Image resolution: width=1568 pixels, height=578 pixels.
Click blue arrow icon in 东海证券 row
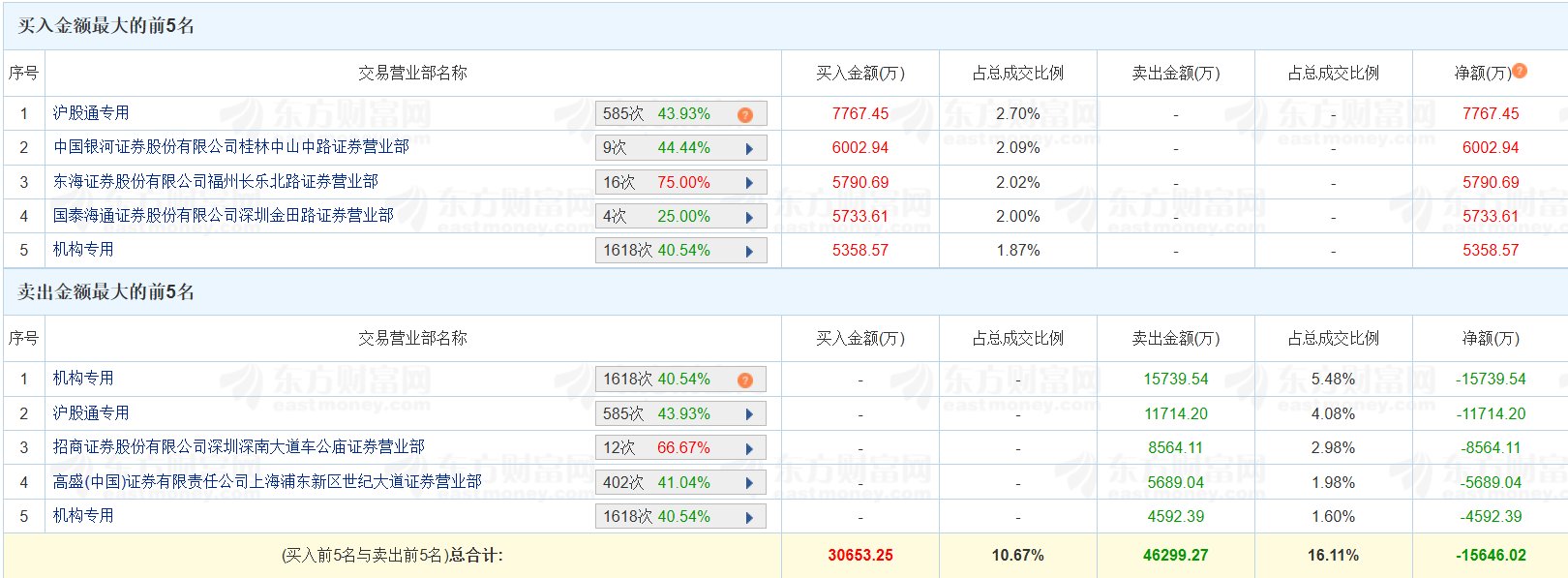749,183
